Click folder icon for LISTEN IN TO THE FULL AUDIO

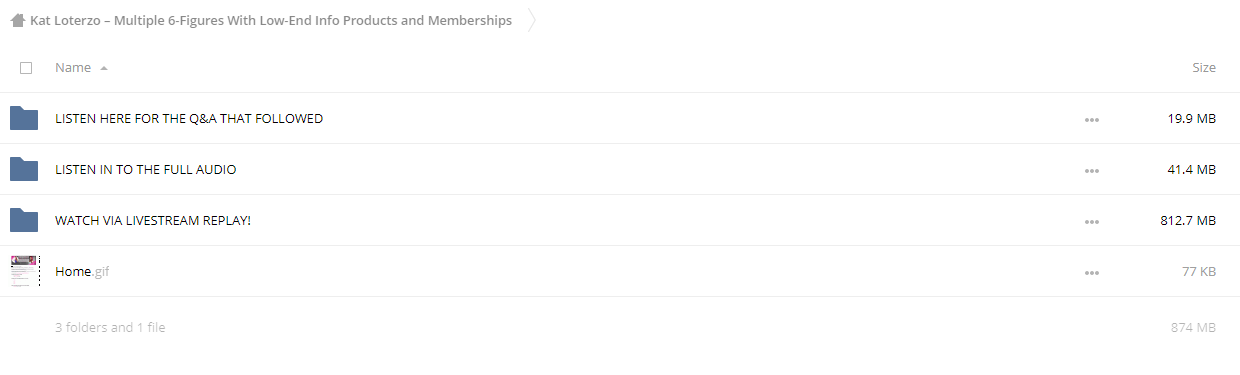24,169
